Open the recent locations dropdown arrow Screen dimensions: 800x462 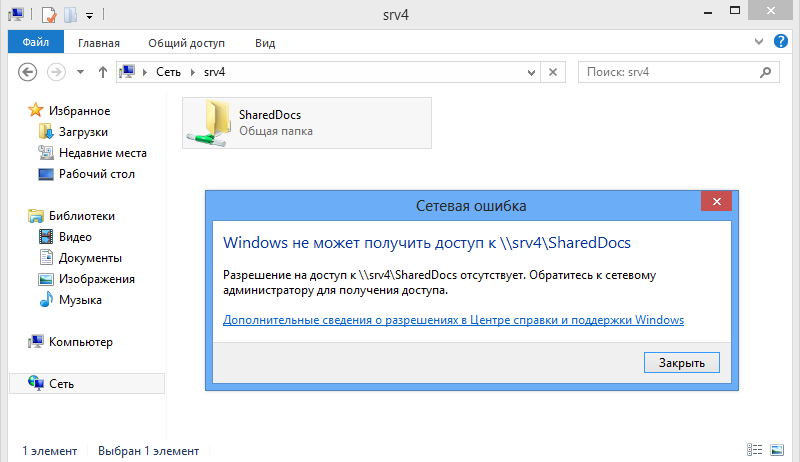(80, 72)
